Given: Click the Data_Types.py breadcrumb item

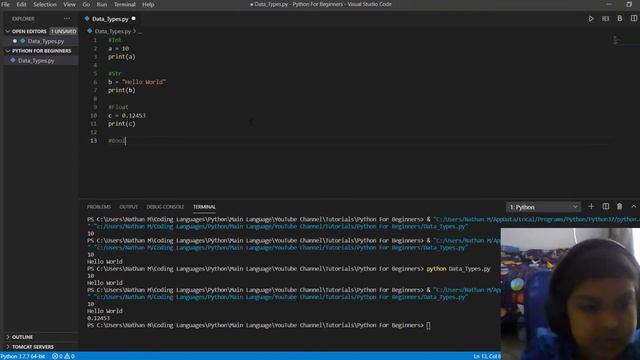Looking at the screenshot, I should click(112, 31).
